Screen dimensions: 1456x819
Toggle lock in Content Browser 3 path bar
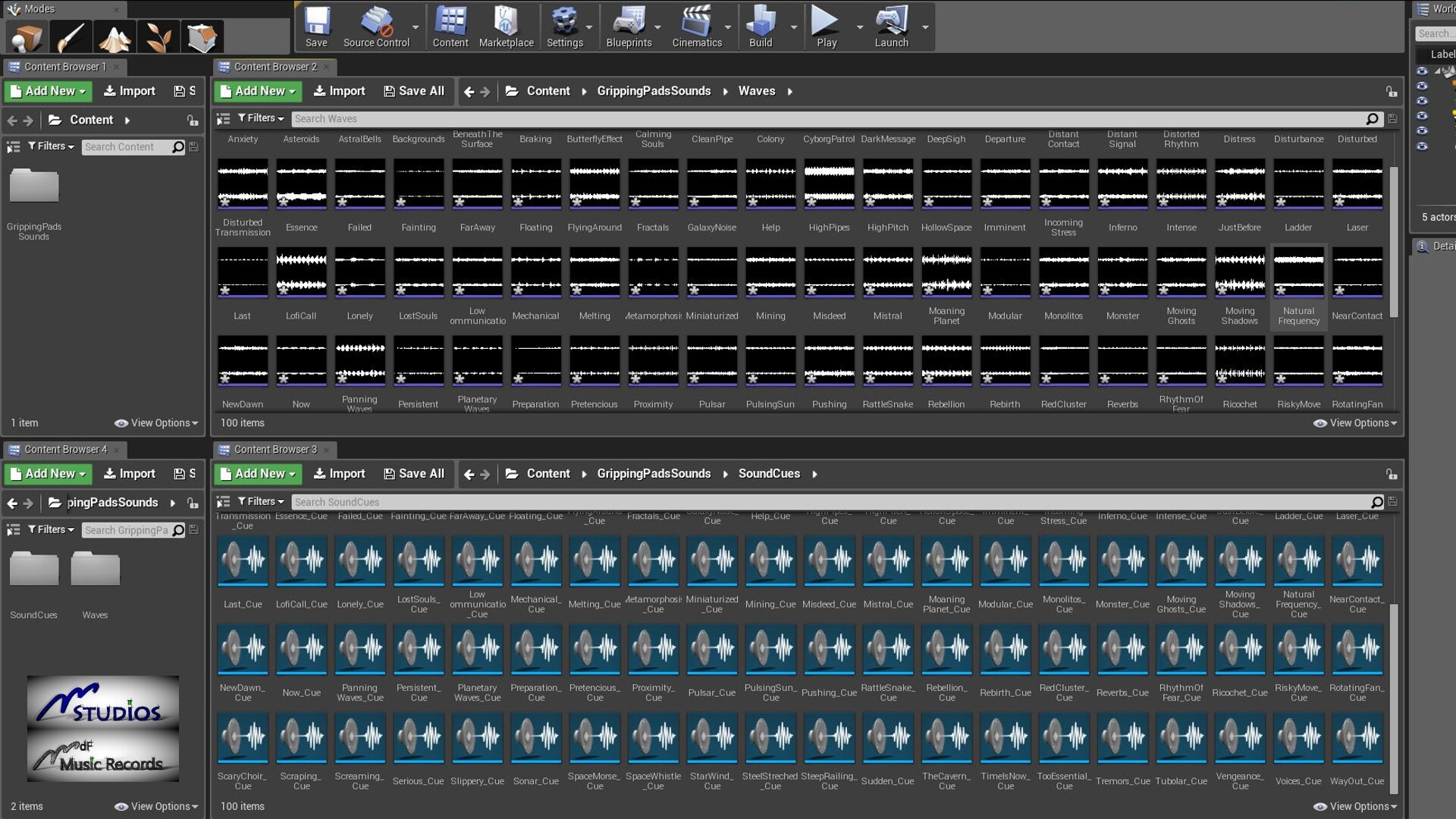pyautogui.click(x=1392, y=475)
